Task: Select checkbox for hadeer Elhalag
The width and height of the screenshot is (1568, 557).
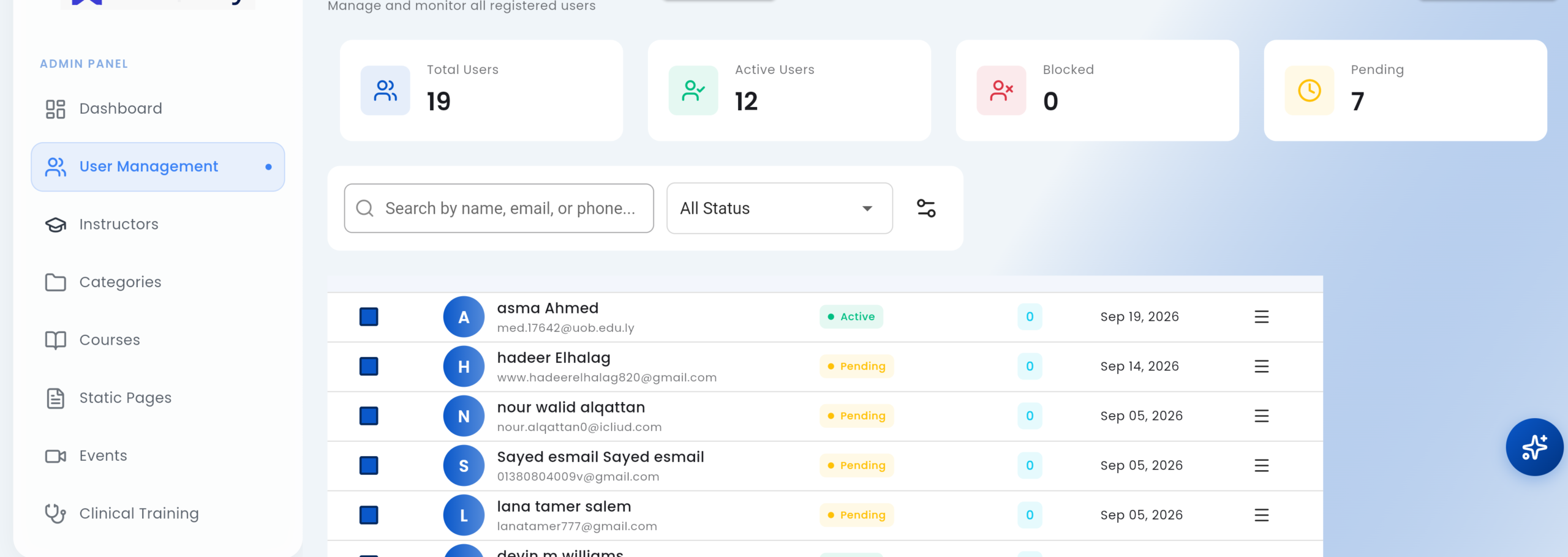Action: [369, 367]
